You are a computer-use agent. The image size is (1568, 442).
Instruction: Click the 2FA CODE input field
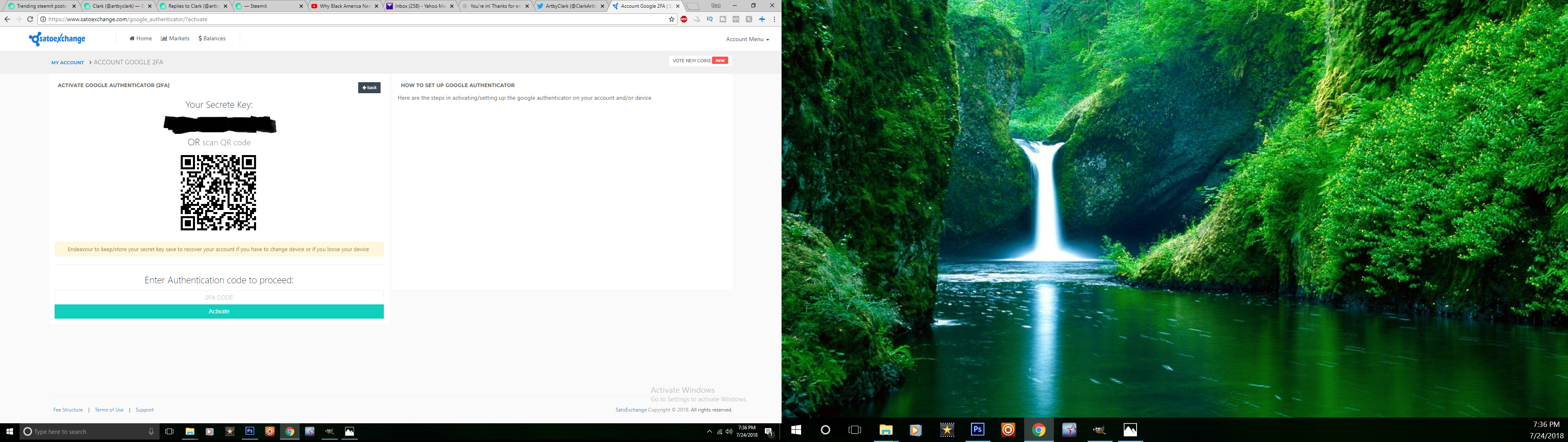[219, 297]
